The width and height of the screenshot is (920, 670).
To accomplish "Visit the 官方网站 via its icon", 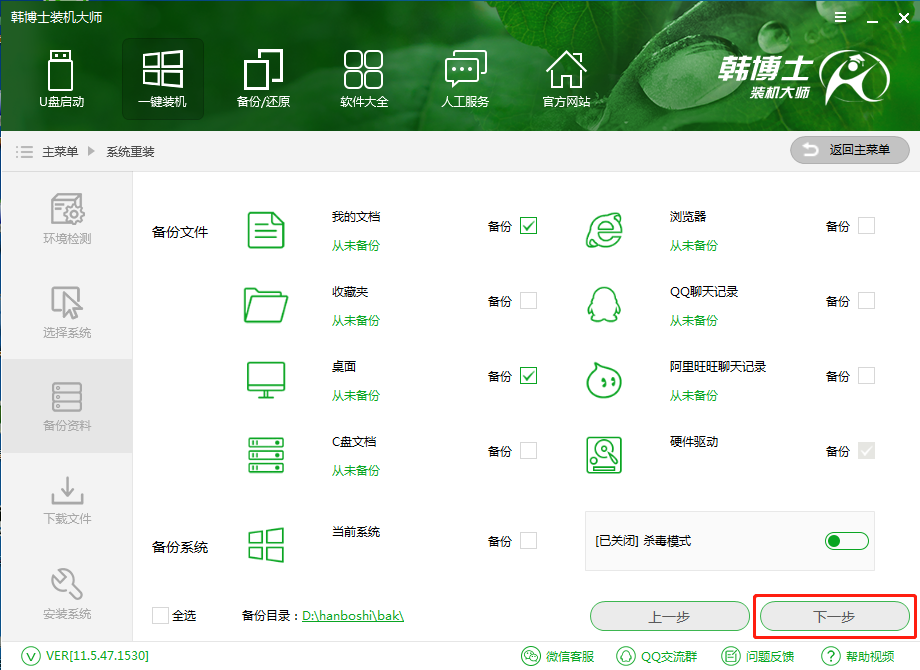I will click(x=565, y=78).
